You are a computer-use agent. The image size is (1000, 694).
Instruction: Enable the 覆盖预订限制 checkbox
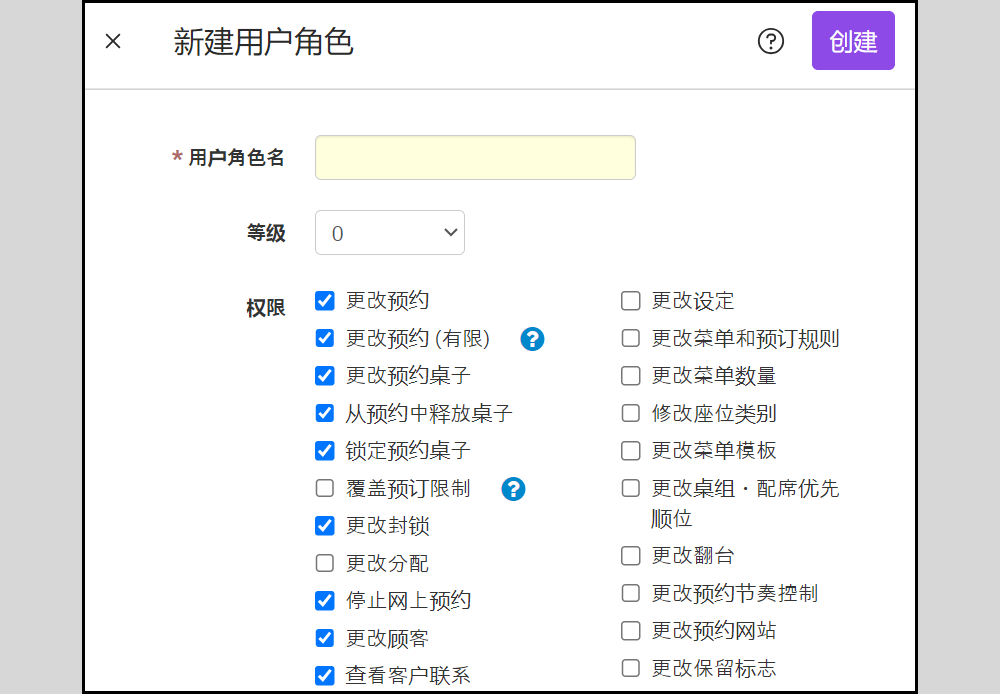[325, 489]
